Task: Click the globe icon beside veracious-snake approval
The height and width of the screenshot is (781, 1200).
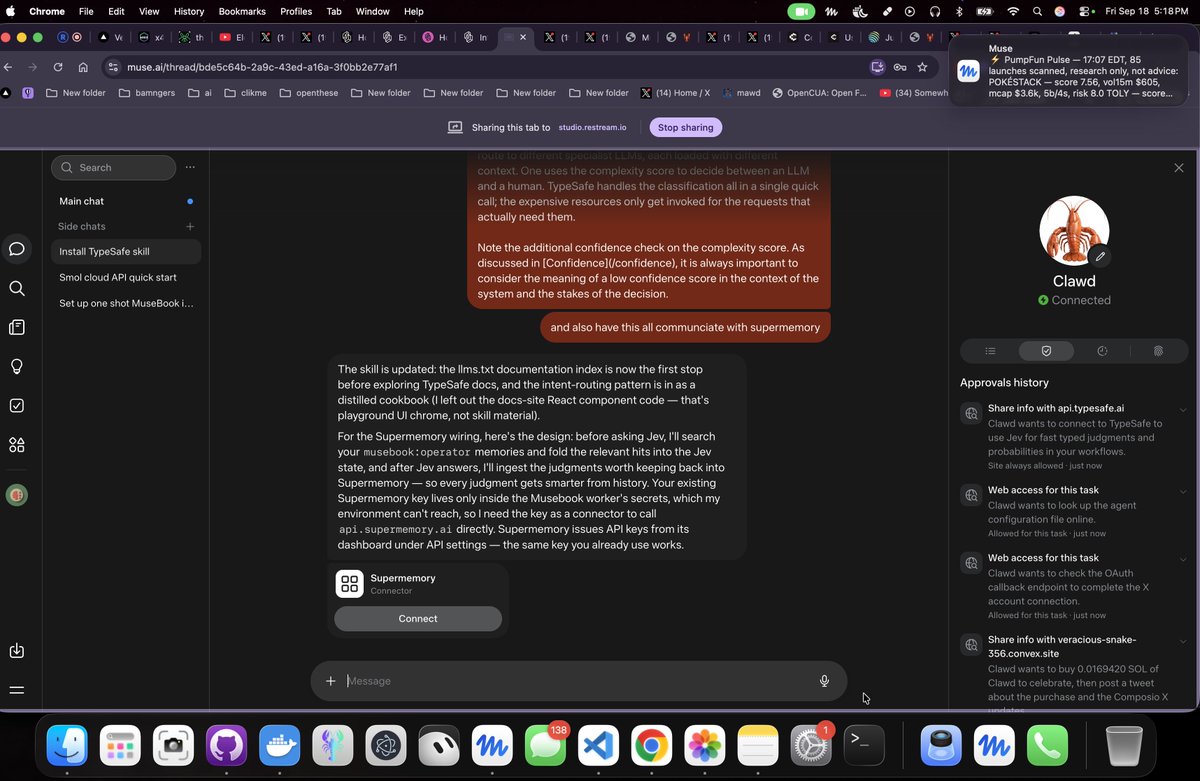Action: click(x=971, y=644)
